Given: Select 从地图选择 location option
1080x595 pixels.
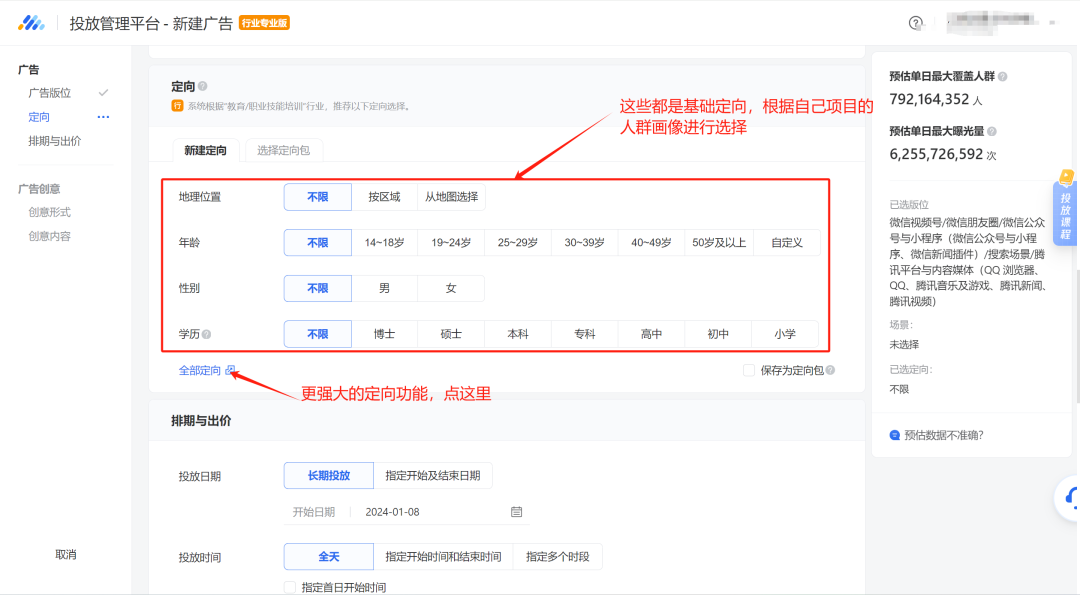Looking at the screenshot, I should [451, 197].
